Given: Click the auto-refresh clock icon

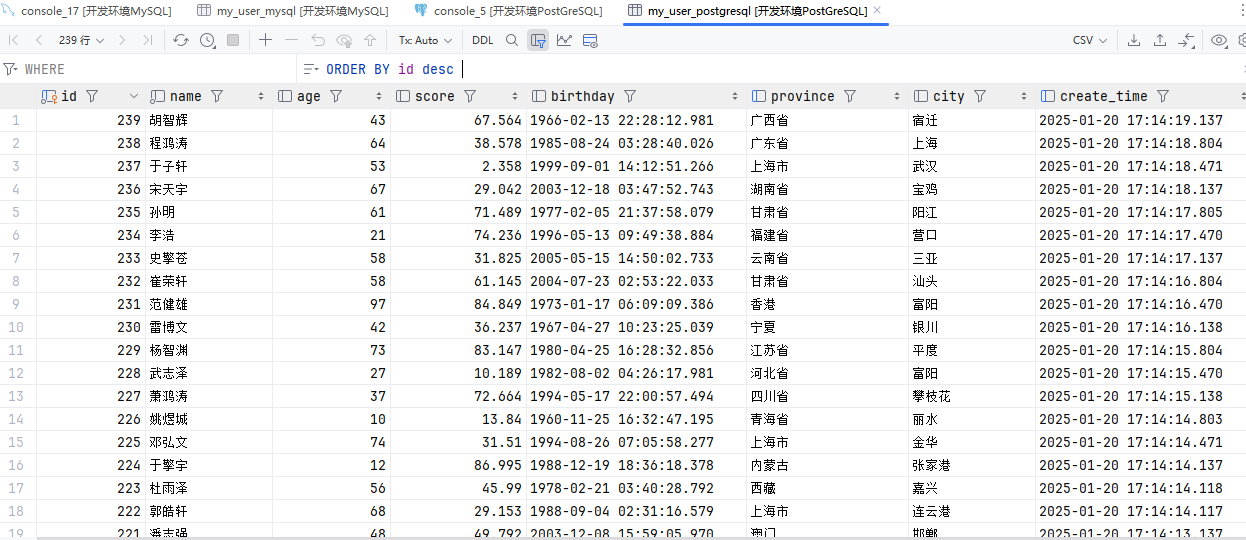Looking at the screenshot, I should (x=207, y=40).
